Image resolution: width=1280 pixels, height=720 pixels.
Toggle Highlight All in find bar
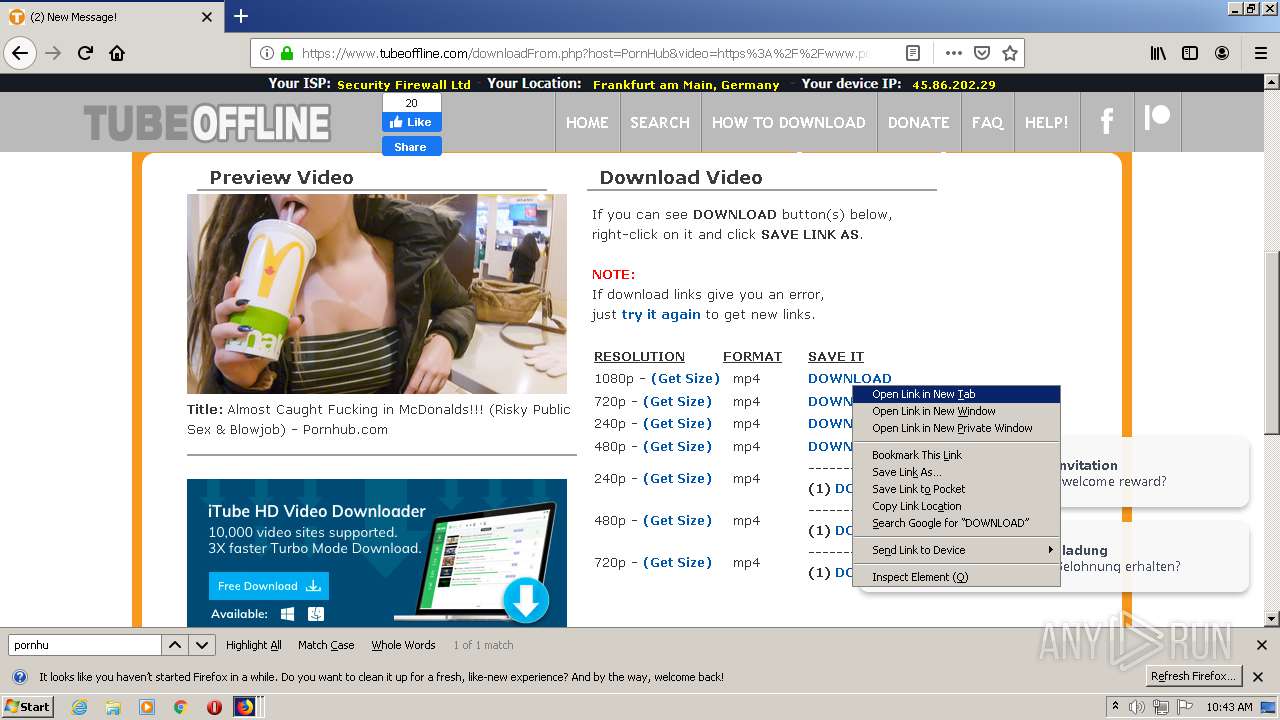pos(254,645)
